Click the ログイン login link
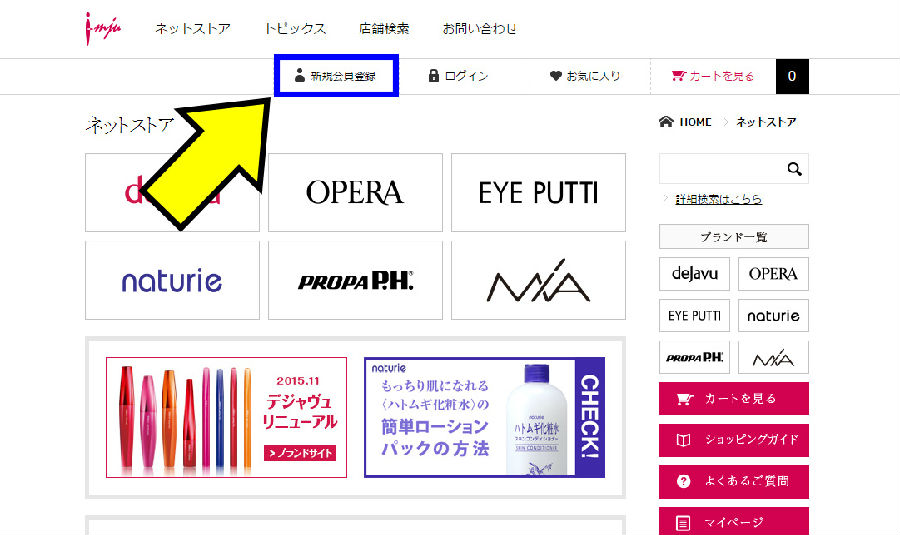900x535 pixels. pos(459,76)
